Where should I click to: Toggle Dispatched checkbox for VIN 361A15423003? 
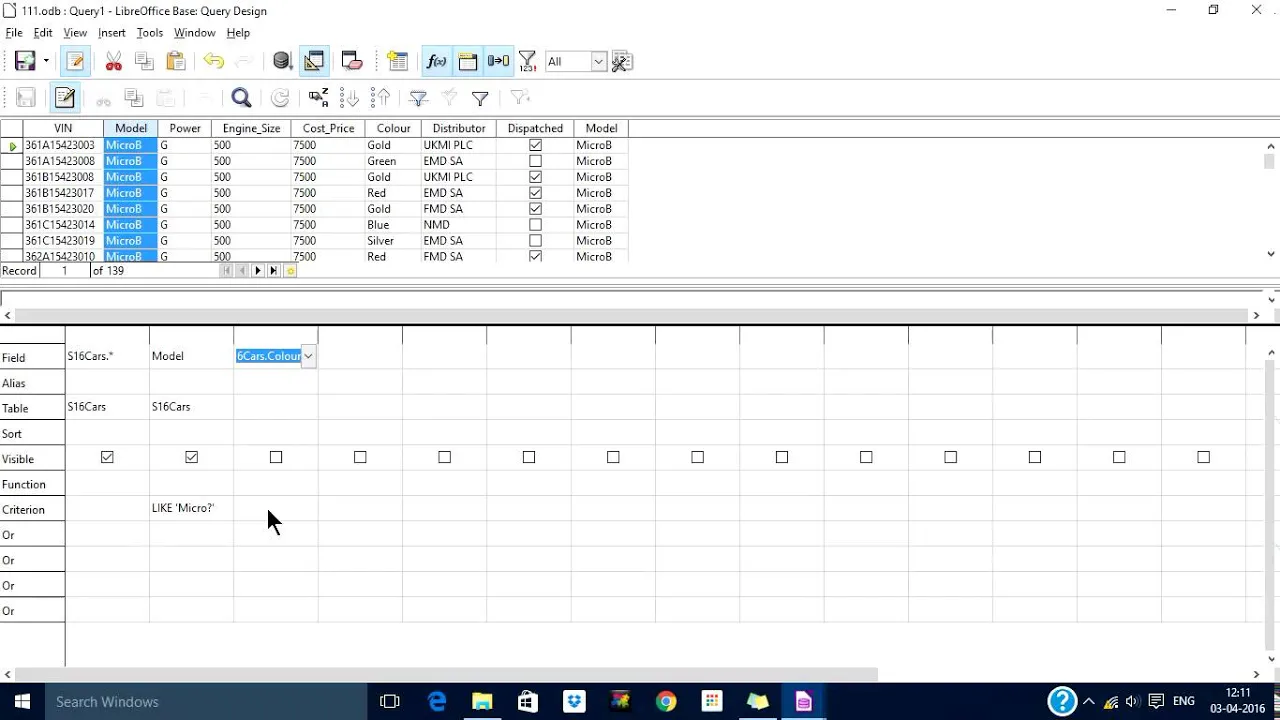click(x=535, y=145)
